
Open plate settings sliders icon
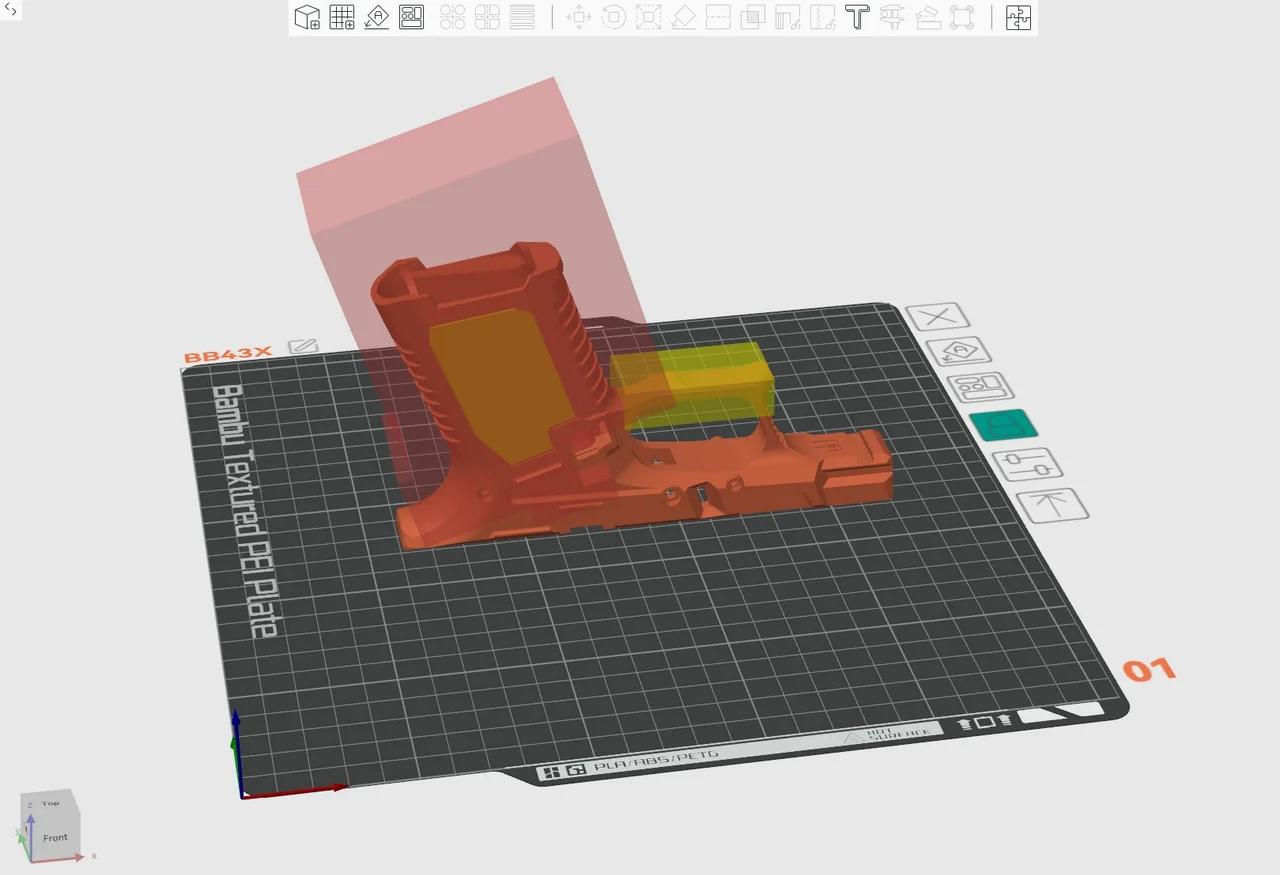pos(1027,464)
